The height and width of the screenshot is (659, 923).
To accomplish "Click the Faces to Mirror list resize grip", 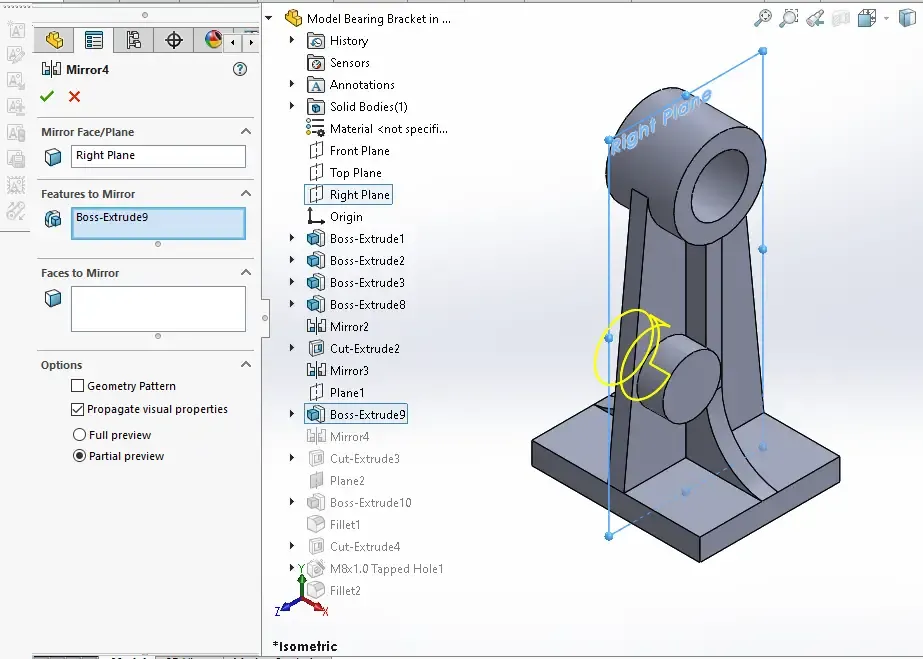I will (x=158, y=336).
